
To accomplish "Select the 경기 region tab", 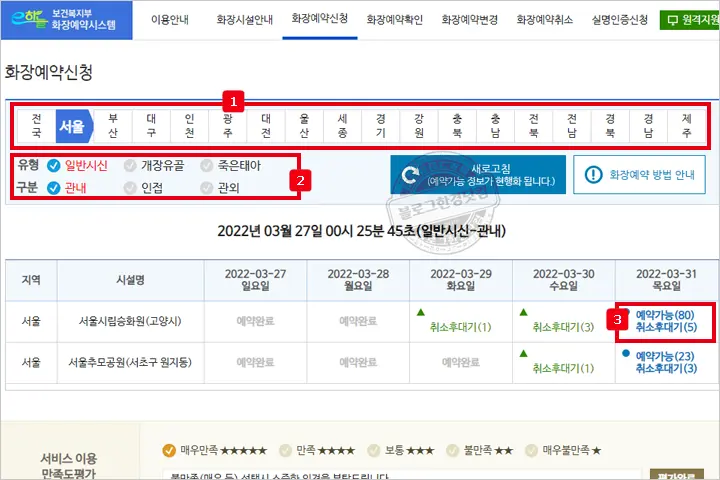I will pos(381,126).
